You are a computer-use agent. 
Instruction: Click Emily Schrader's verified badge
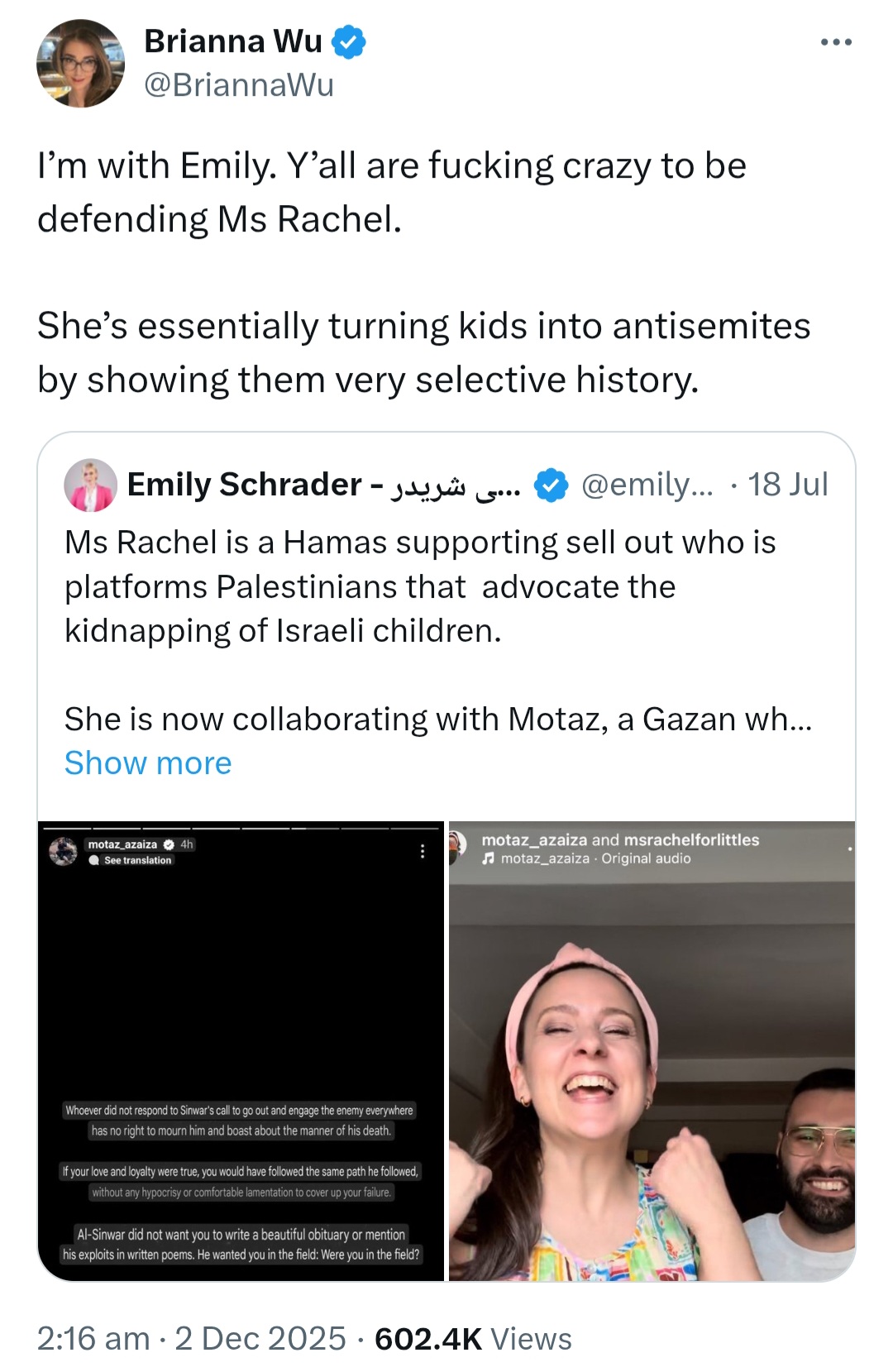pyautogui.click(x=551, y=485)
